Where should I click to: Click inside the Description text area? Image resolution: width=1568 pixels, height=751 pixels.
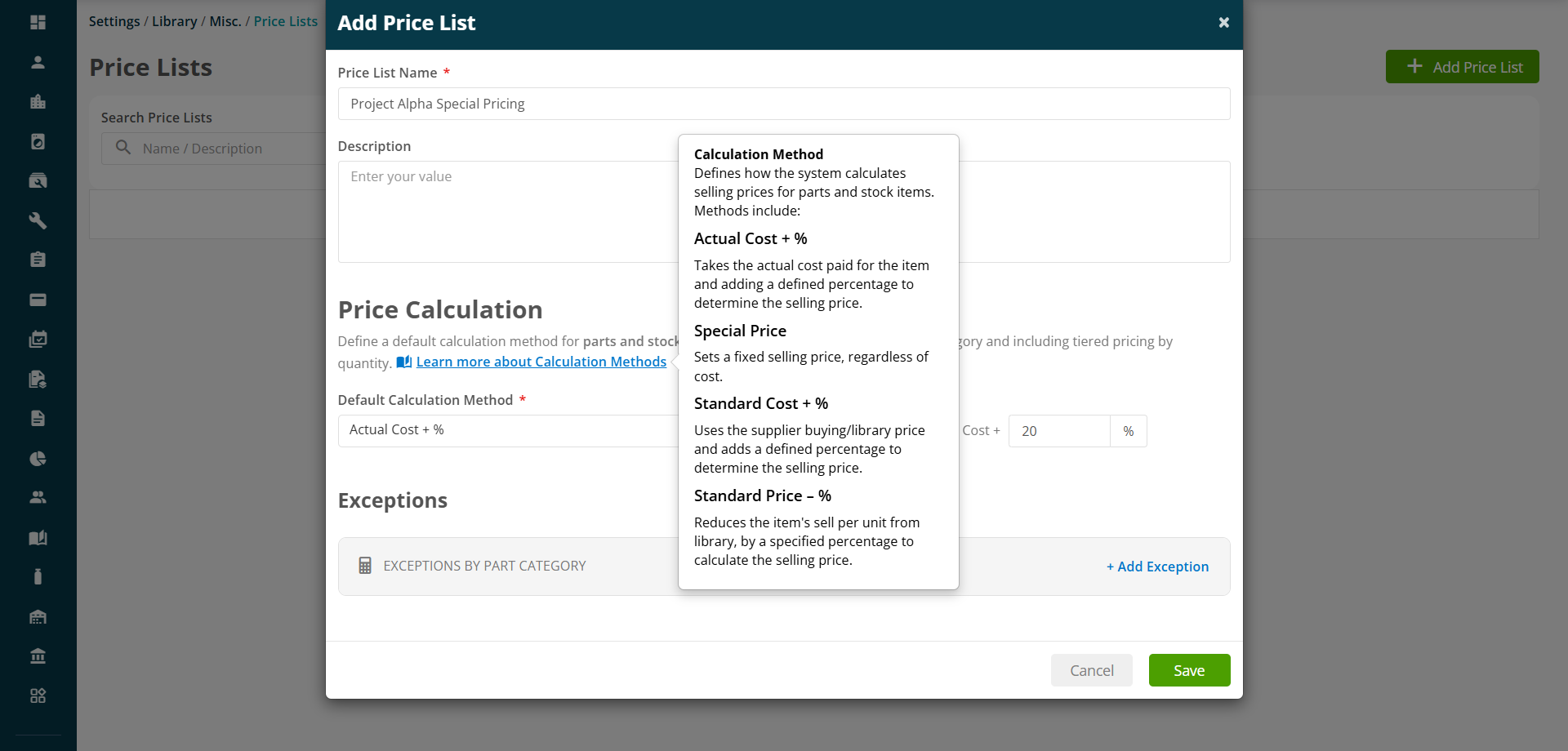click(784, 211)
